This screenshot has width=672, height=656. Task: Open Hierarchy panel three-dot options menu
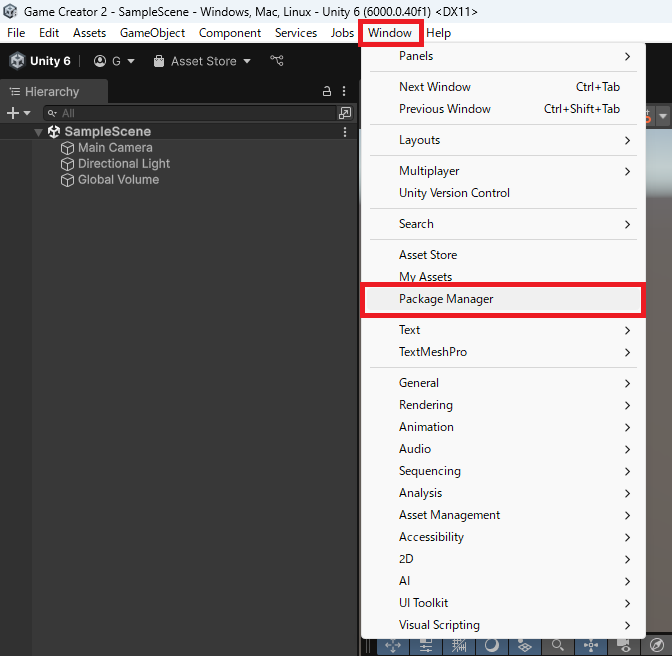344,91
